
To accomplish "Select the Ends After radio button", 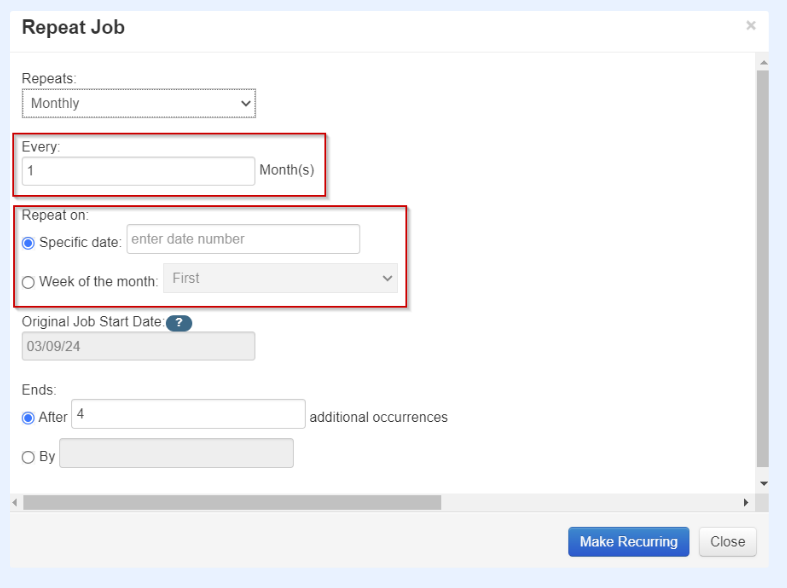I will click(x=28, y=418).
